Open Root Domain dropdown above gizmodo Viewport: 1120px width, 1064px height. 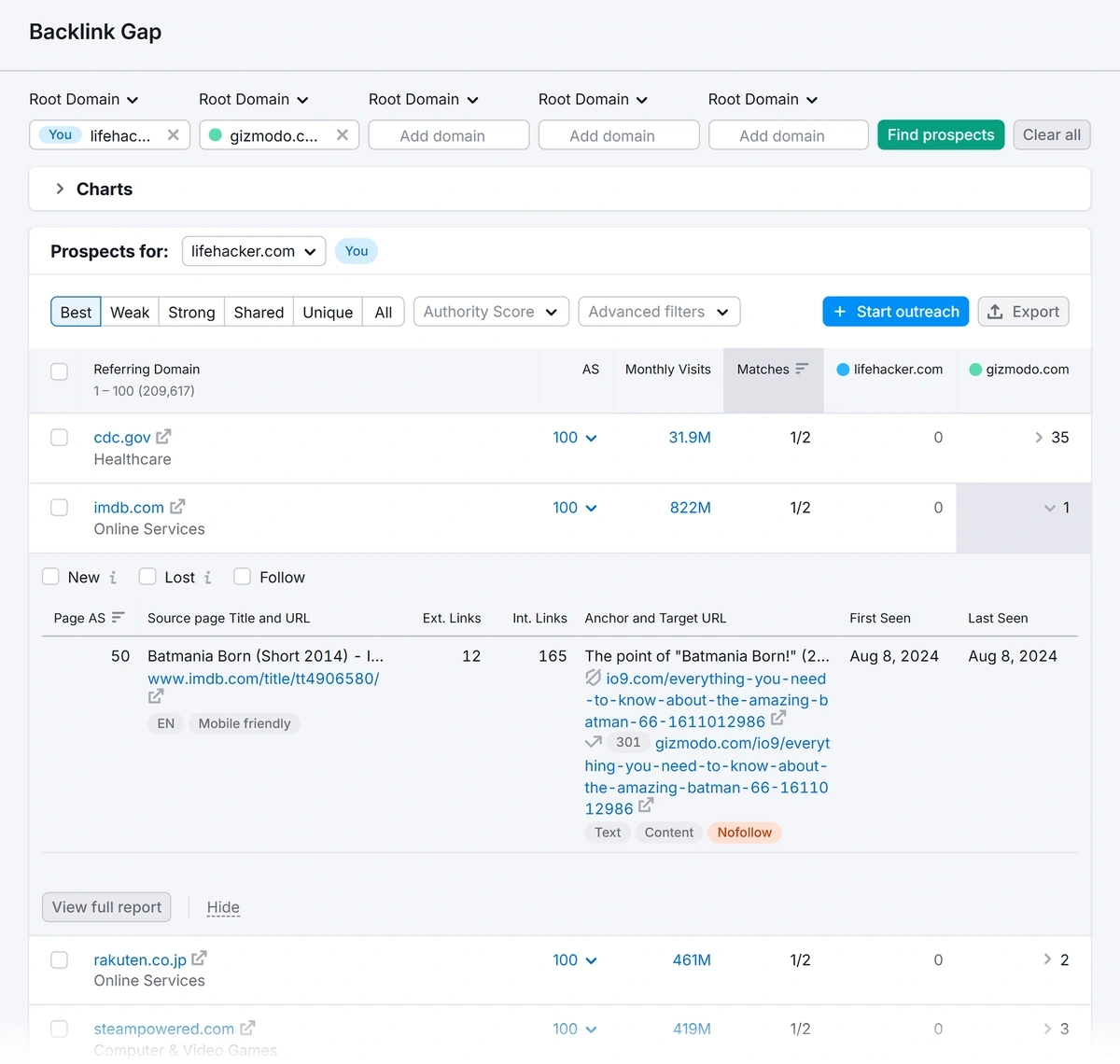[254, 100]
